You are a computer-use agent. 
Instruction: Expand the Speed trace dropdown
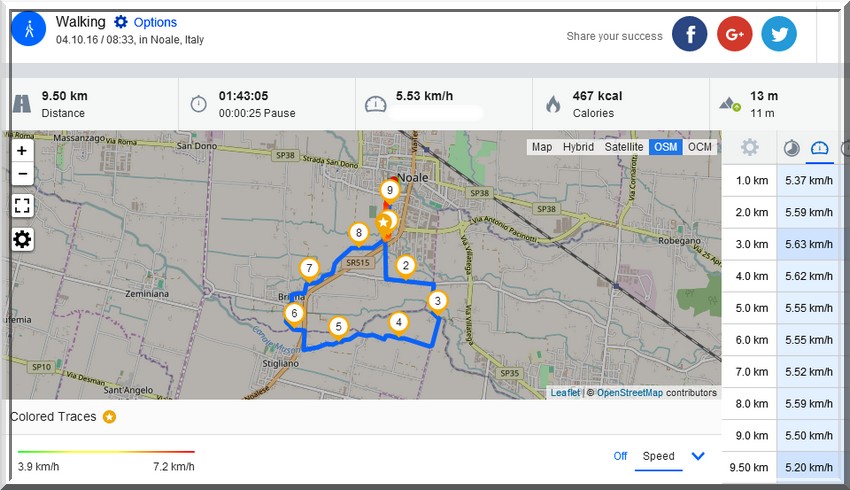coord(698,456)
